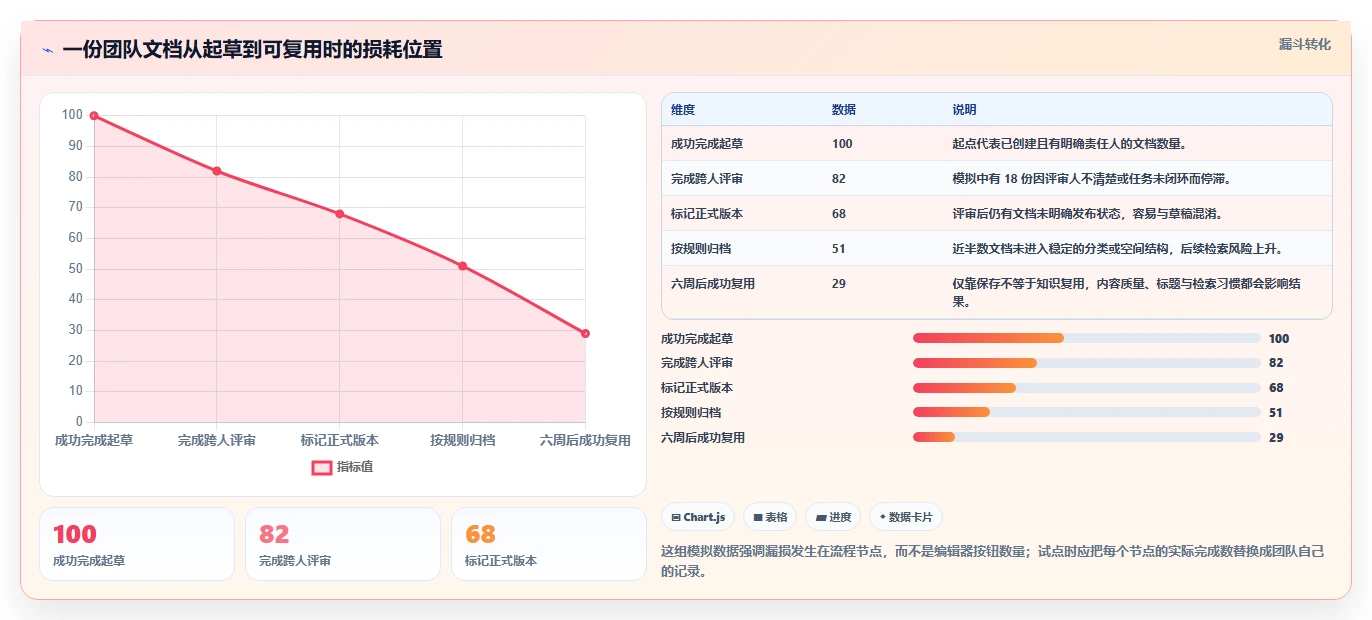
Task: Click the 维度 table column header
Action: click(x=683, y=110)
